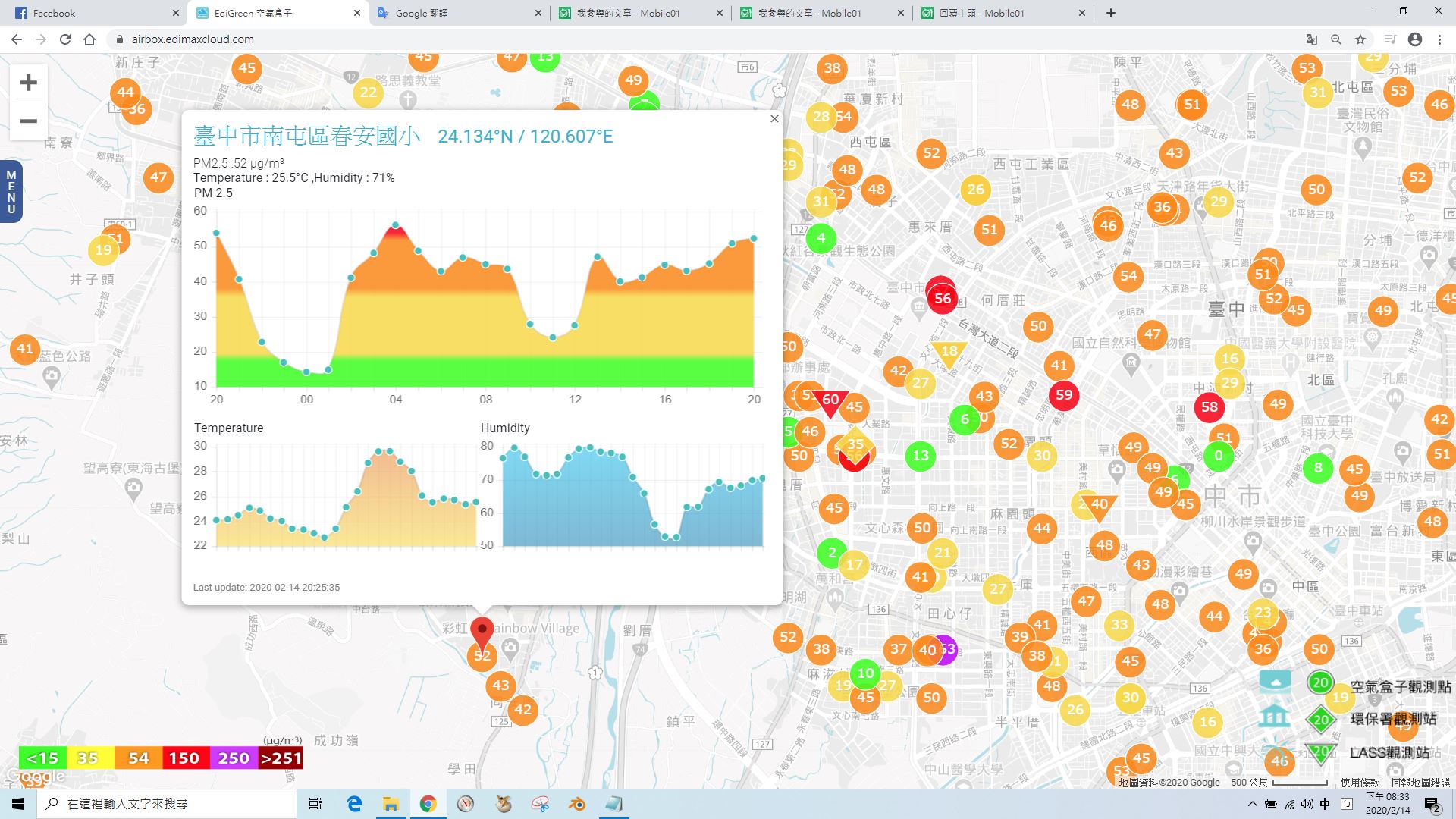Open the green circle marker reading 0
This screenshot has width=1456, height=819.
[x=1219, y=455]
